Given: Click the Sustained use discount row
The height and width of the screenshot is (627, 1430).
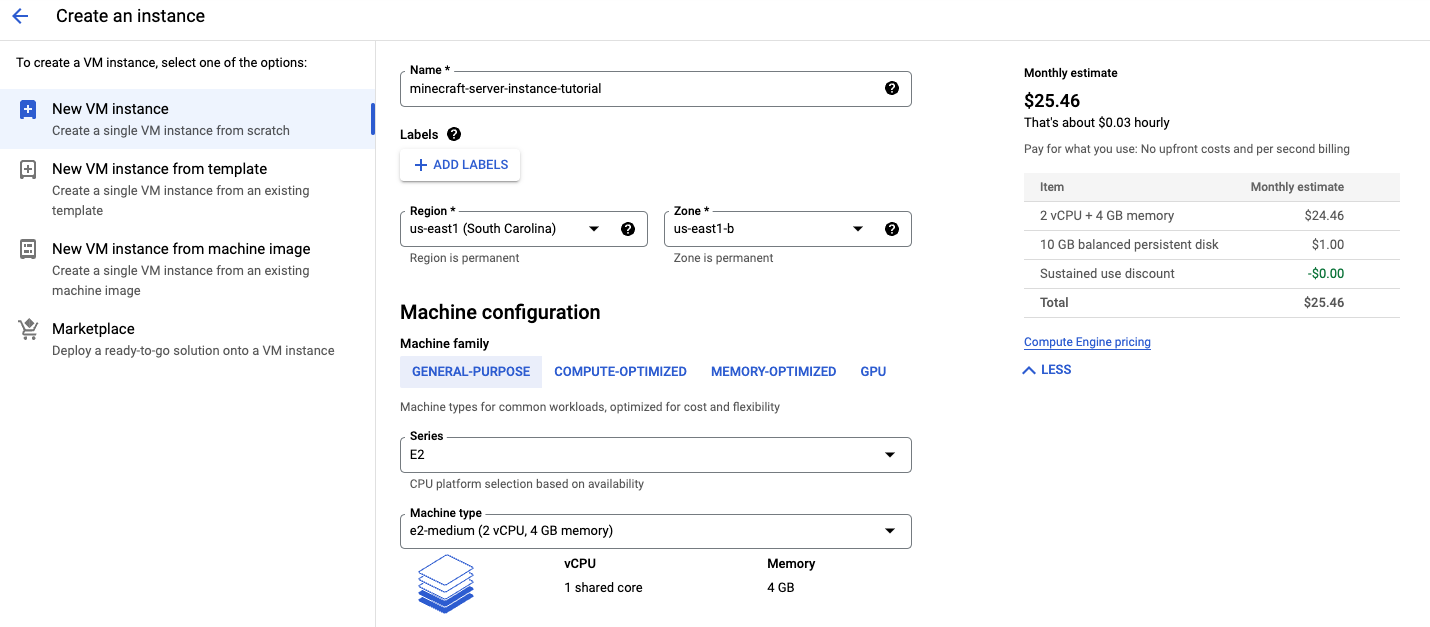Looking at the screenshot, I should 1212,274.
